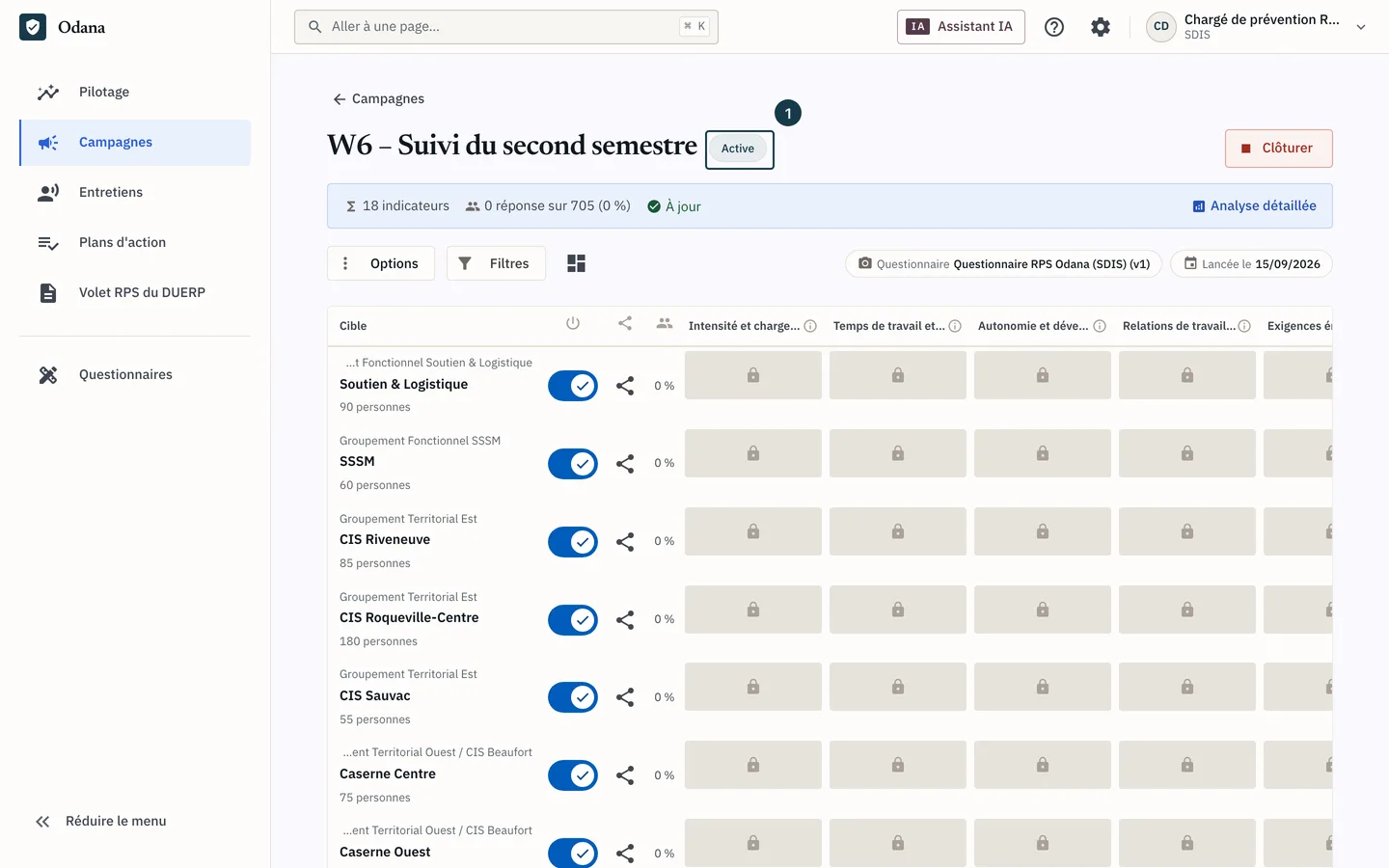Open Entretiens in sidebar
The image size is (1389, 868).
tap(135, 193)
